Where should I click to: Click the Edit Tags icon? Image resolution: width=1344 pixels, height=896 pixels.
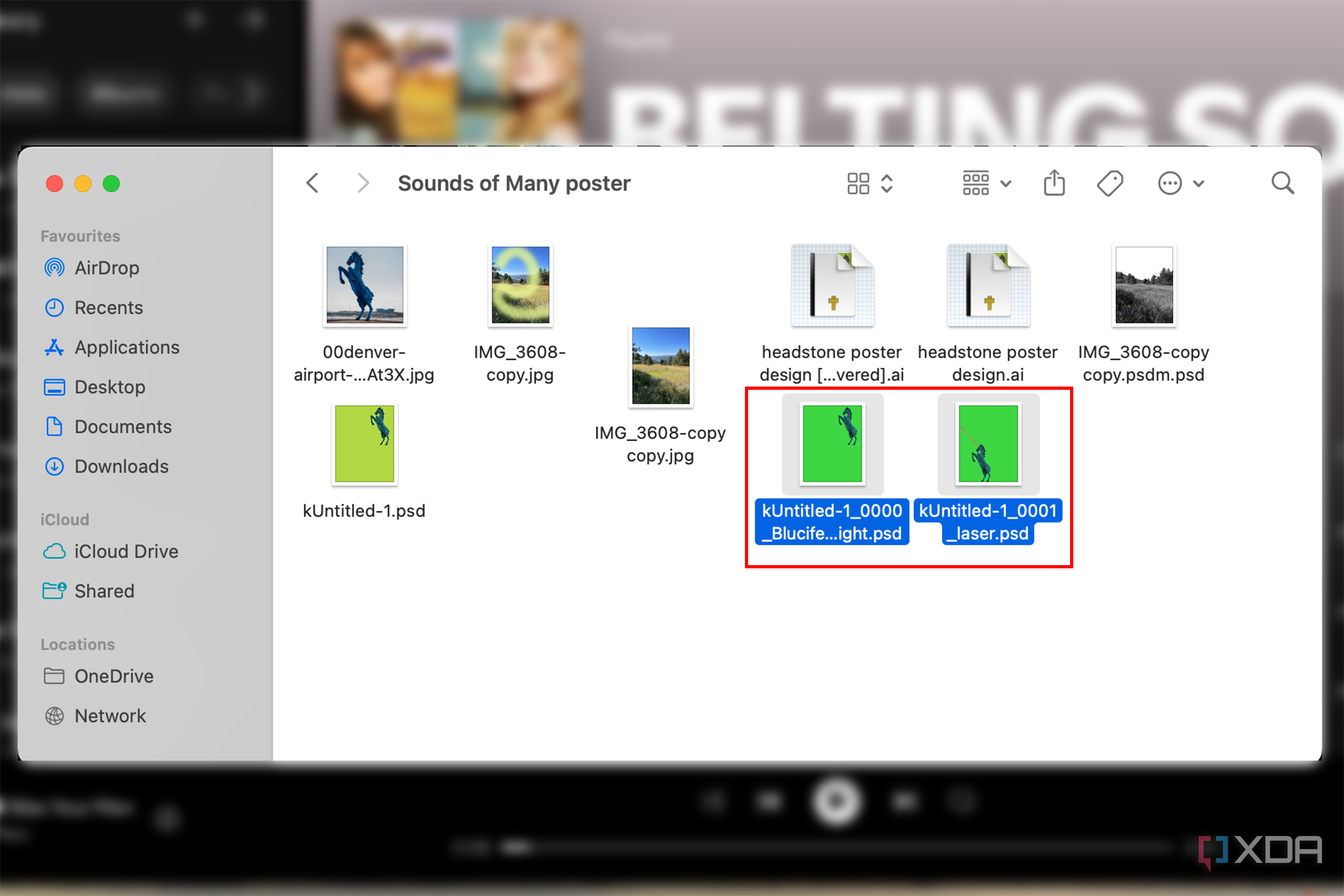coord(1110,183)
